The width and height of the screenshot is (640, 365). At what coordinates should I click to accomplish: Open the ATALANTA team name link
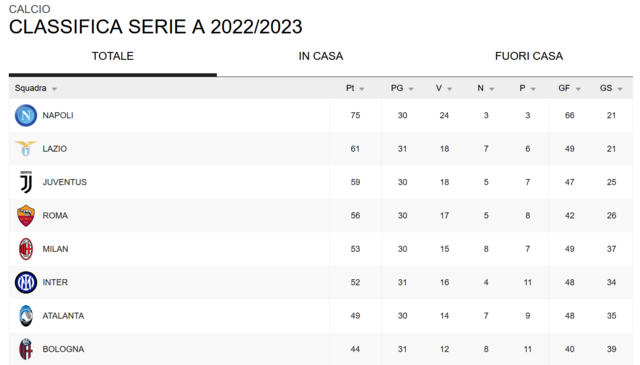click(63, 316)
